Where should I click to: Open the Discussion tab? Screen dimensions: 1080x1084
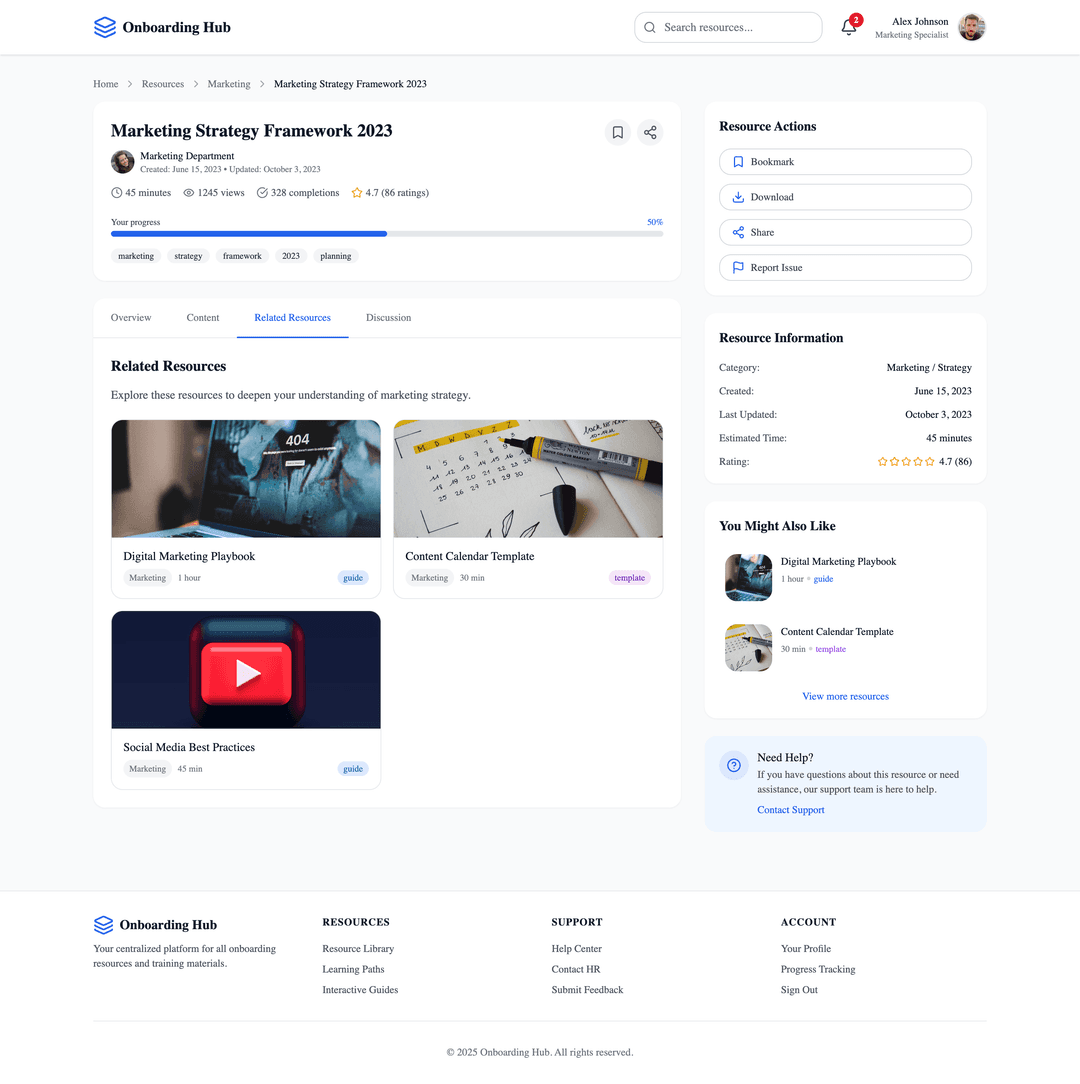coord(388,318)
